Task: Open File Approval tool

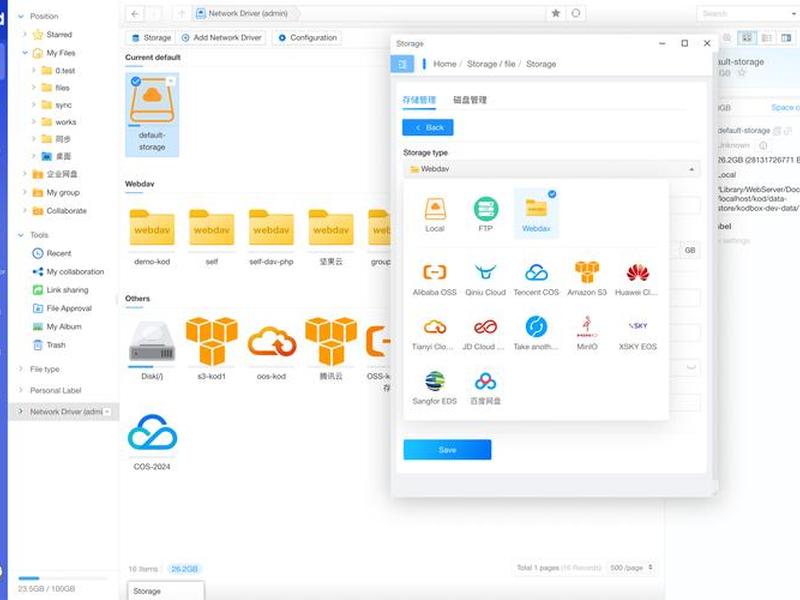Action: pyautogui.click(x=62, y=308)
